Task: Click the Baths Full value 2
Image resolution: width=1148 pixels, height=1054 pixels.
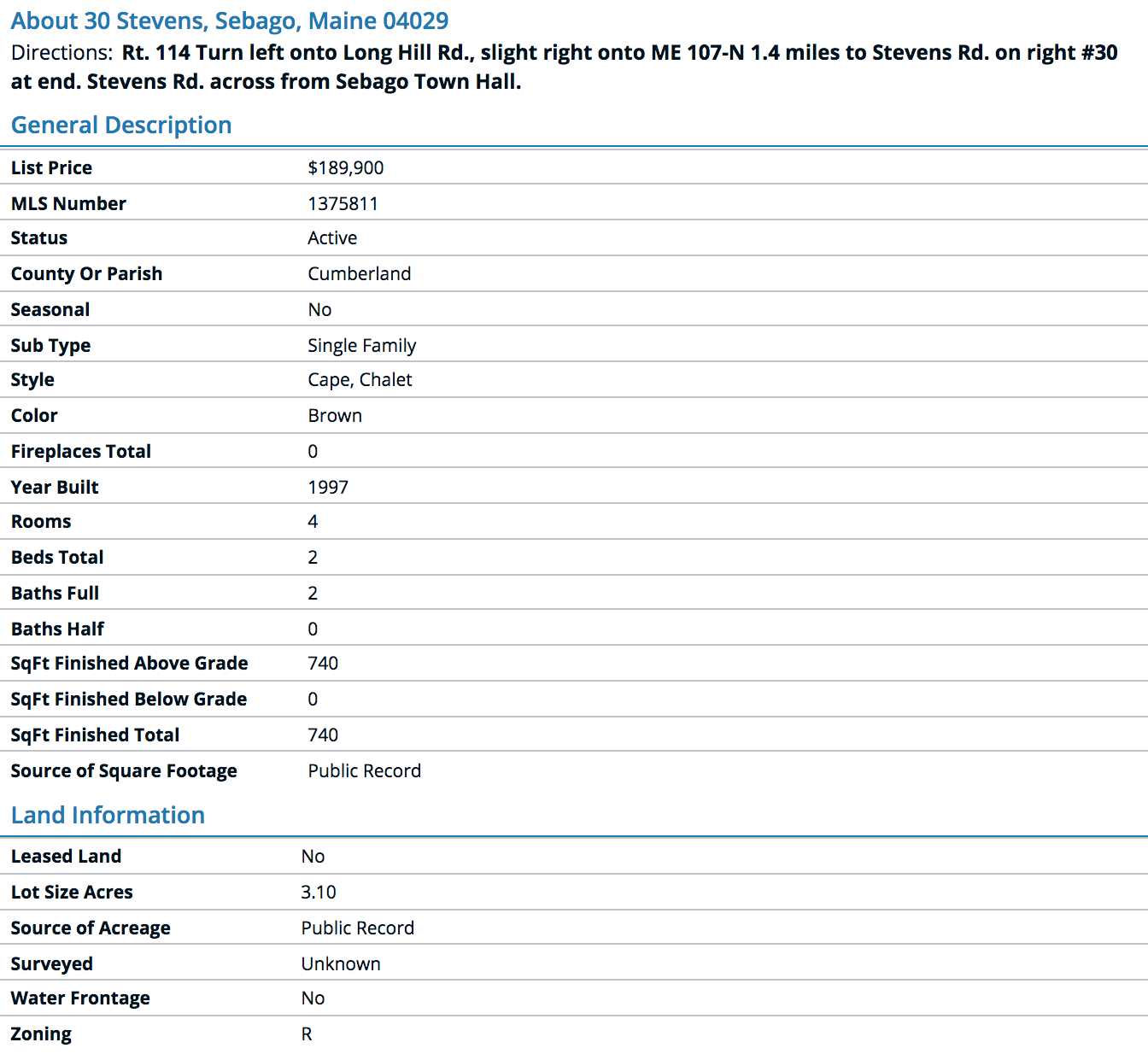Action: click(x=313, y=594)
